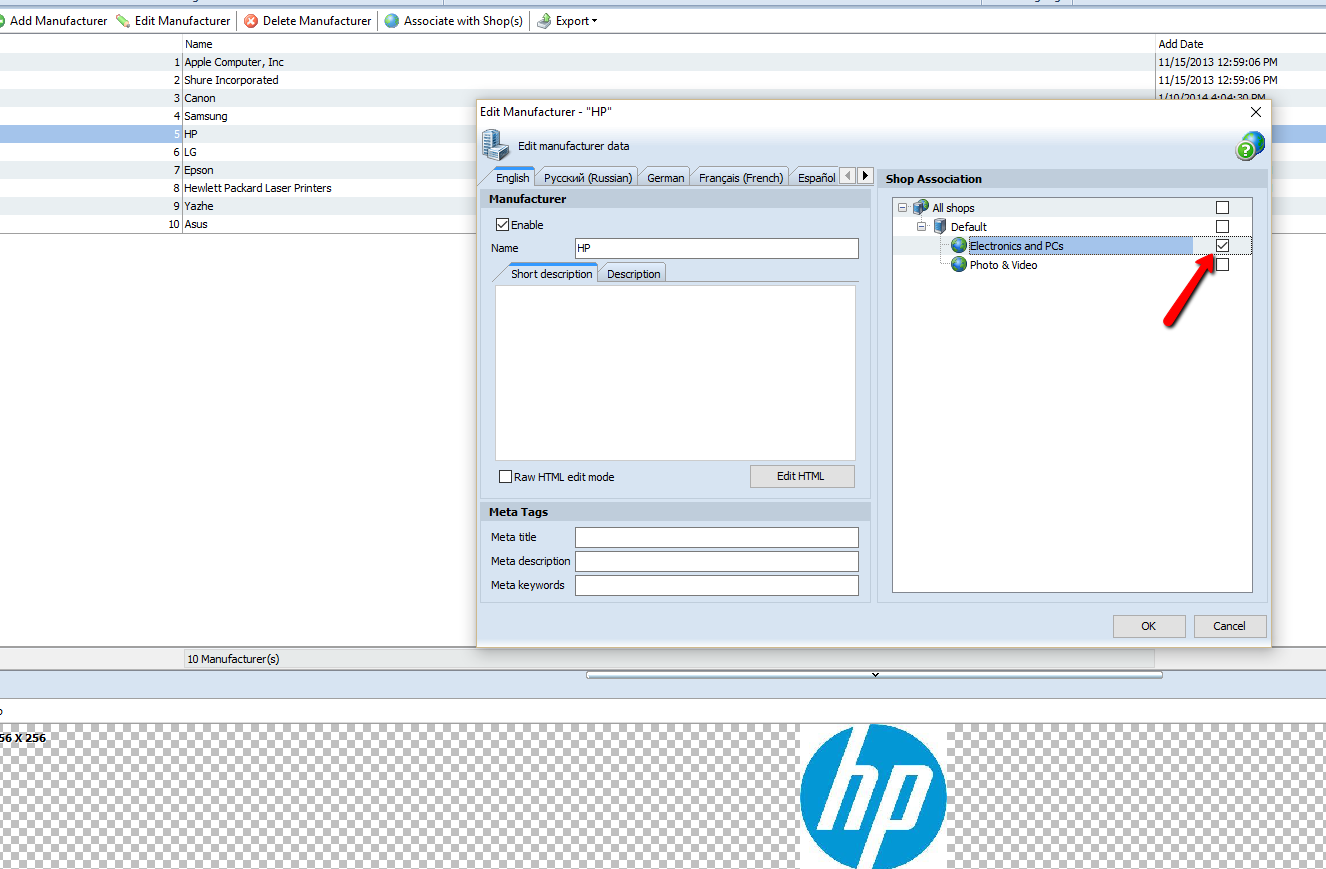Enable Raw HTML edit mode checkbox
The width and height of the screenshot is (1326, 869).
tap(505, 477)
